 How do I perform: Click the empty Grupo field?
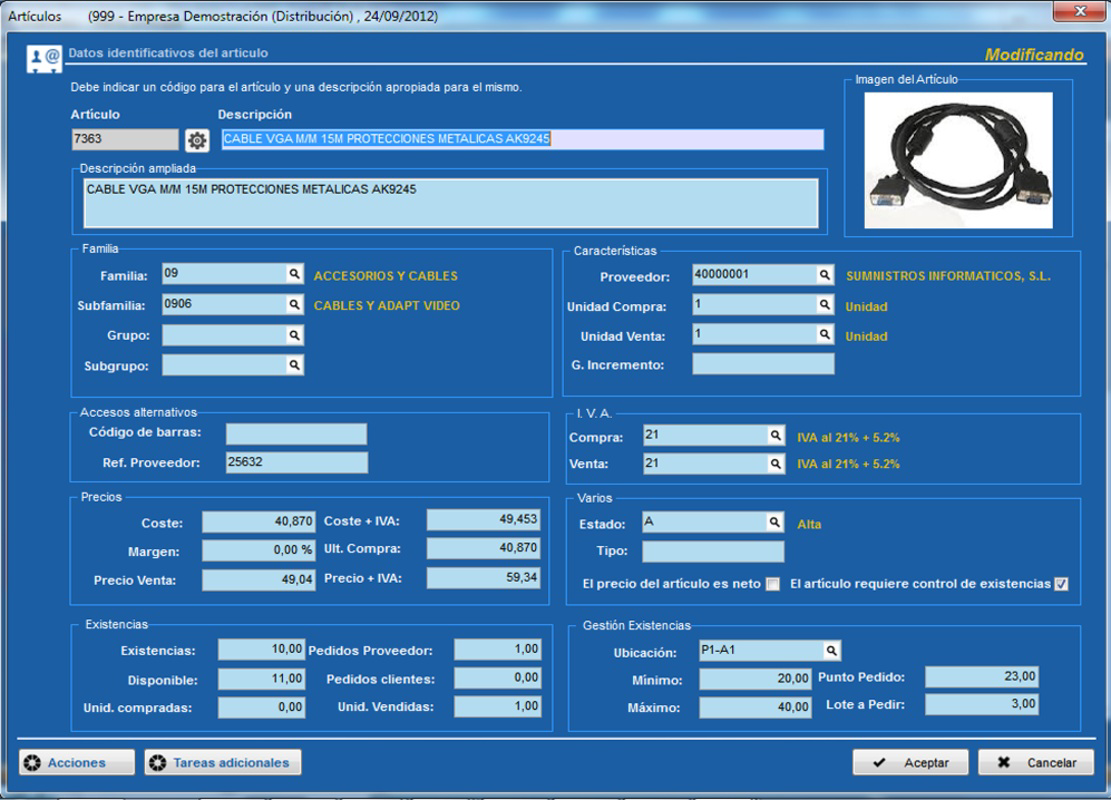pos(224,335)
